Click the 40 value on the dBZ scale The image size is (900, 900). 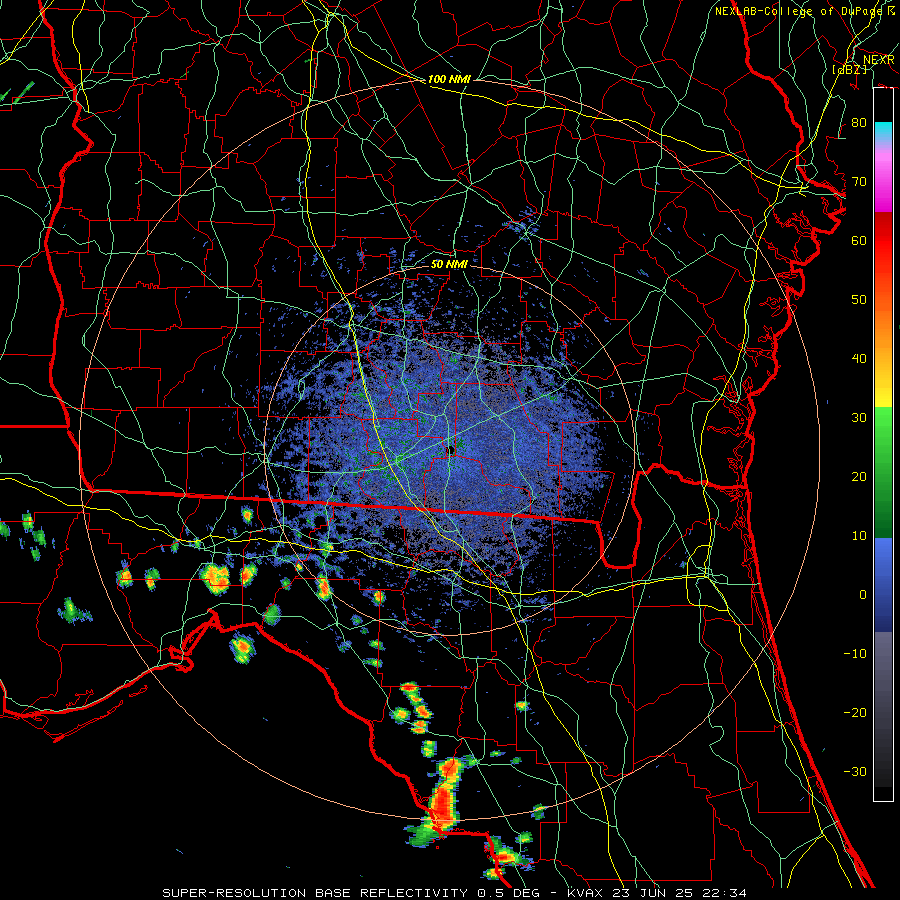click(859, 359)
